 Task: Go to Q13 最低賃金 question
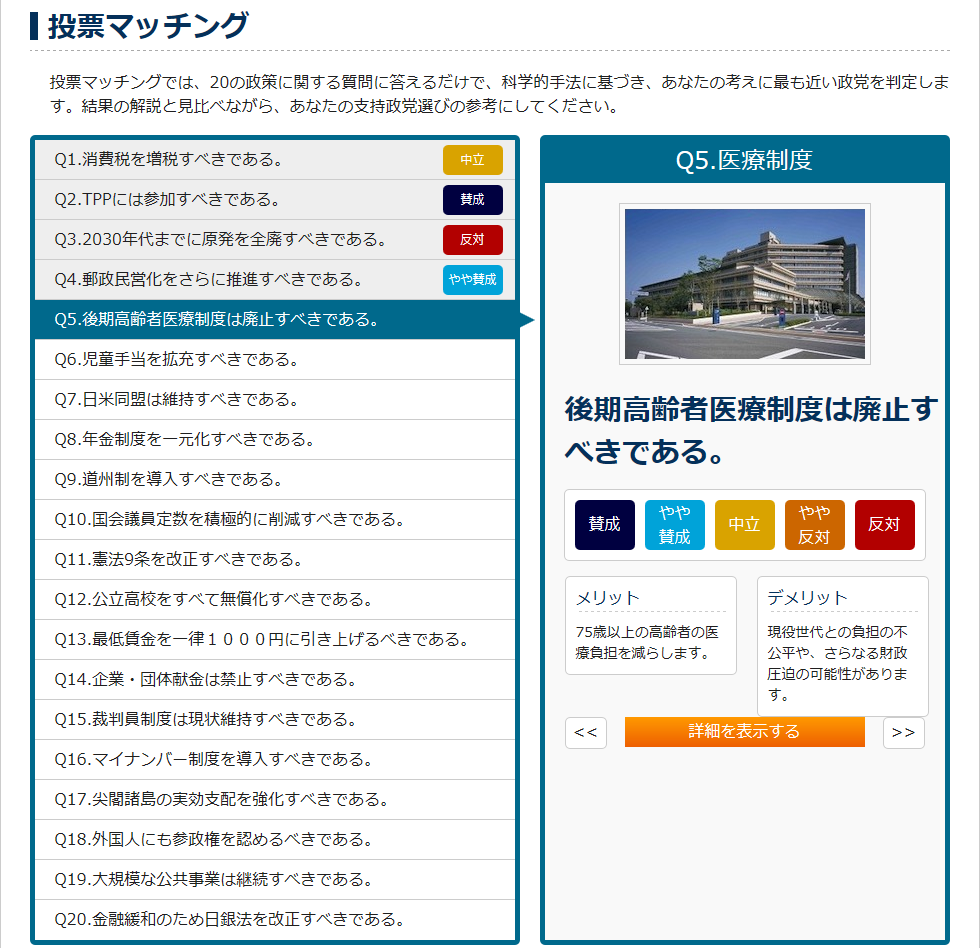[261, 640]
